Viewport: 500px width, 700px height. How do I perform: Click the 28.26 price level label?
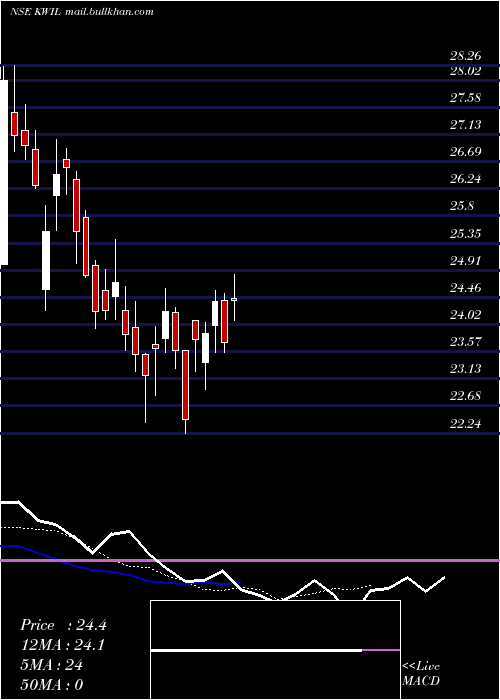point(465,56)
